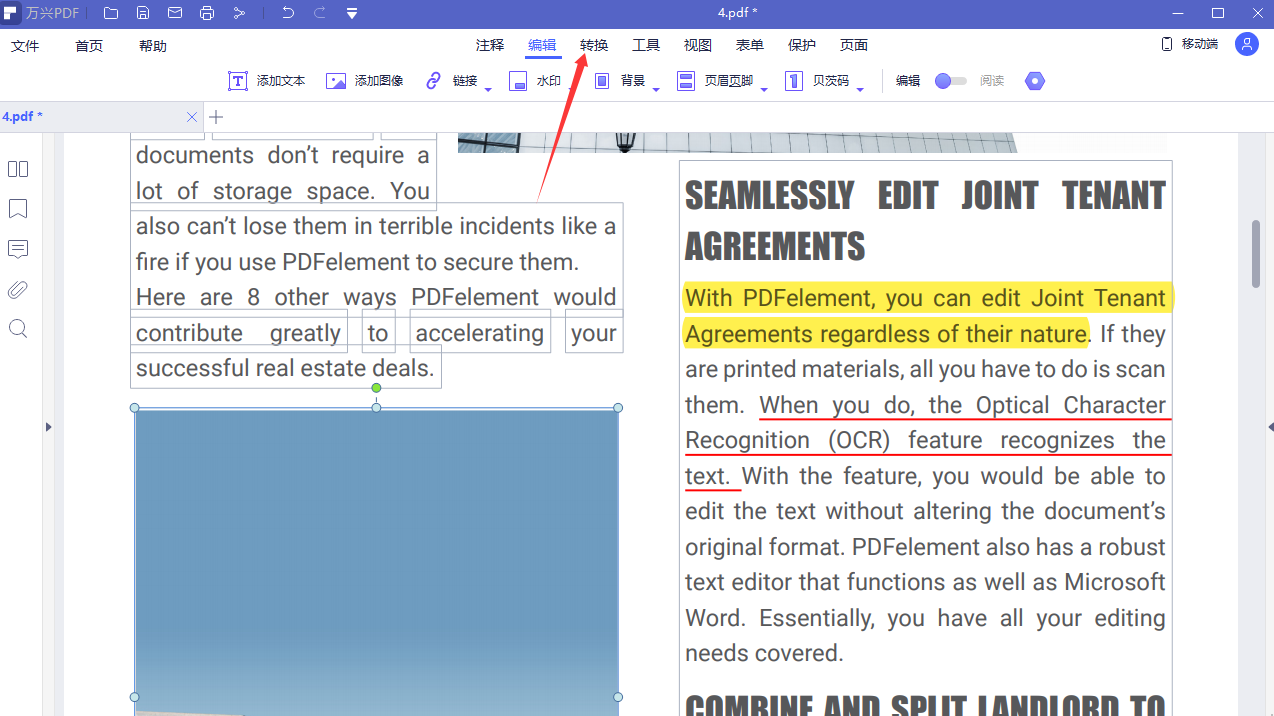Click underlined "Recognition (OCR) feature recognizes" text

click(x=925, y=440)
